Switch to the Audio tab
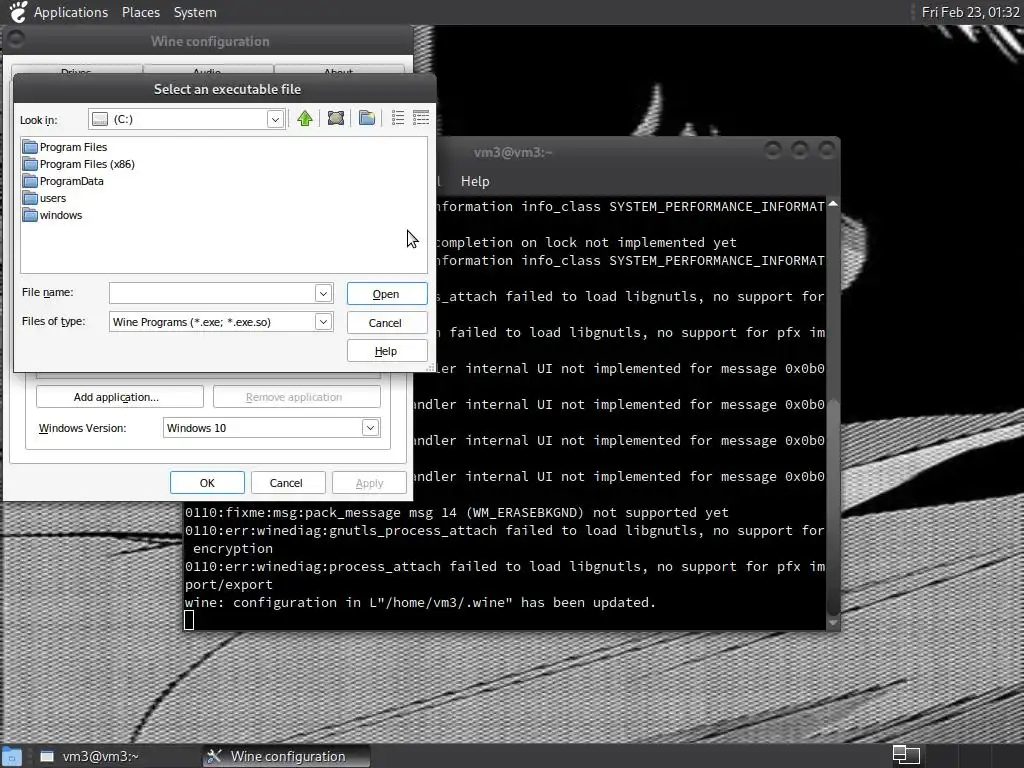Viewport: 1024px width, 768px height. 208,69
